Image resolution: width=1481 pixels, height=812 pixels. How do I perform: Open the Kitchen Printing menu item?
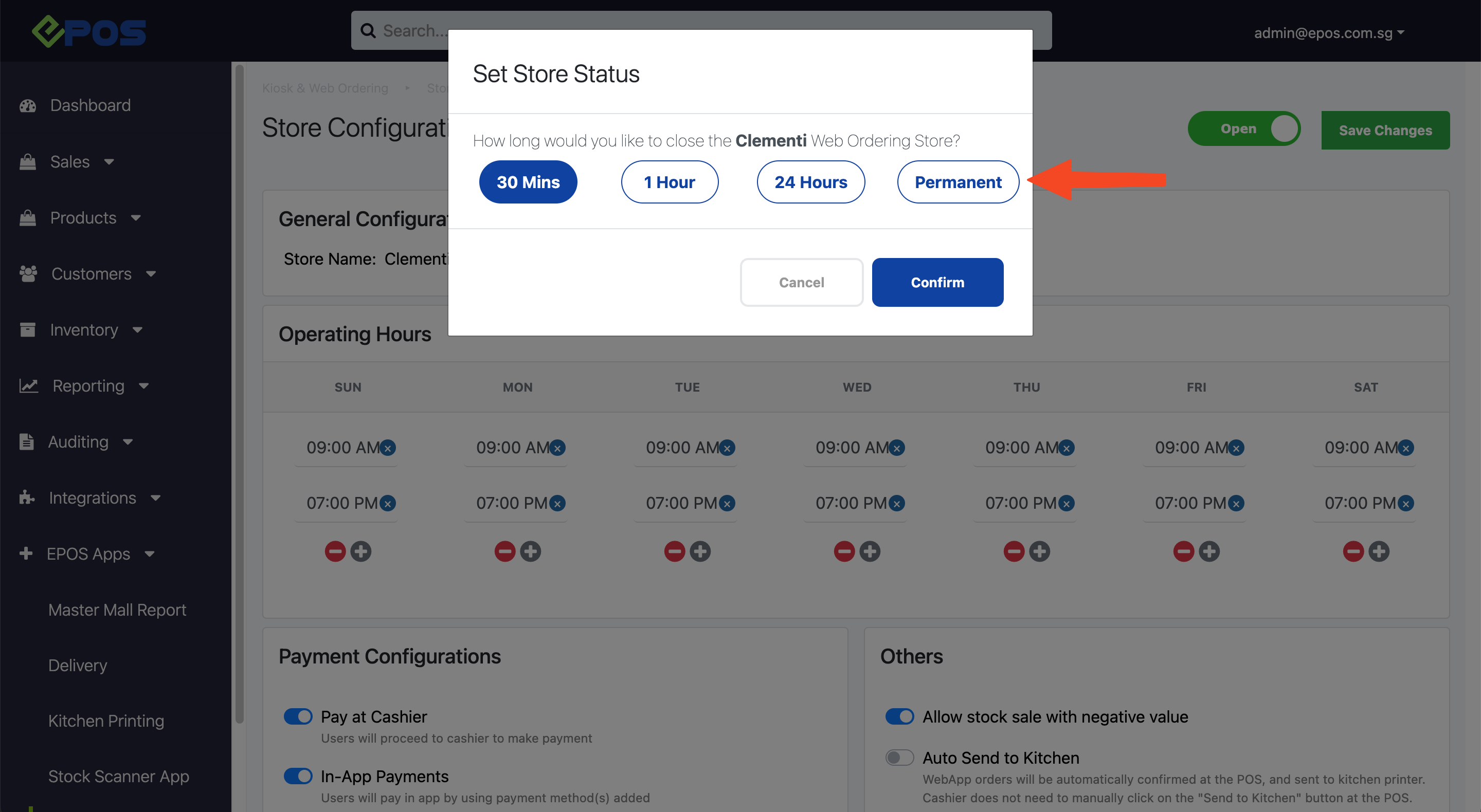click(x=106, y=720)
